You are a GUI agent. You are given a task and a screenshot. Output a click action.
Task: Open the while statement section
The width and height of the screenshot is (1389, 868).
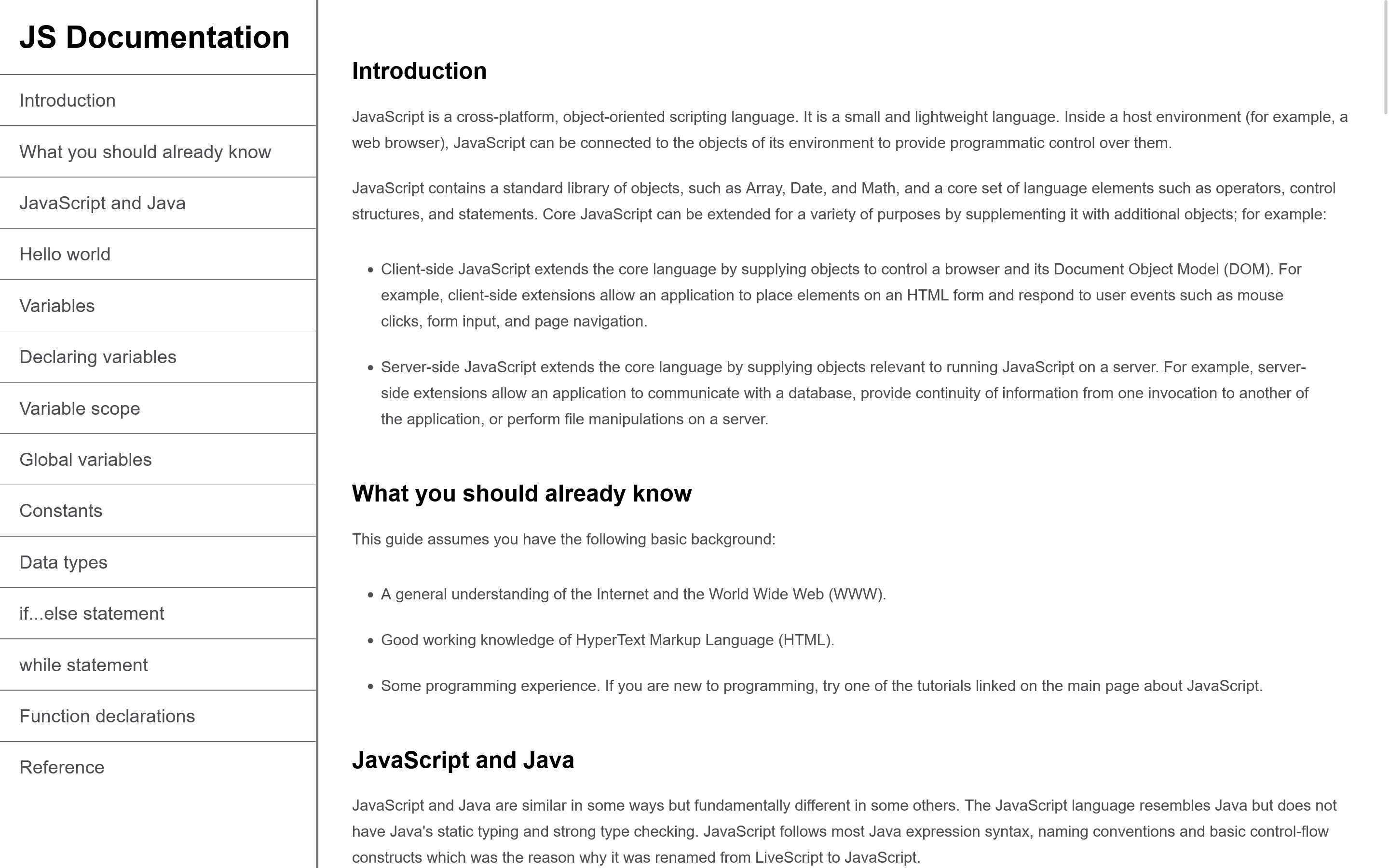[83, 664]
